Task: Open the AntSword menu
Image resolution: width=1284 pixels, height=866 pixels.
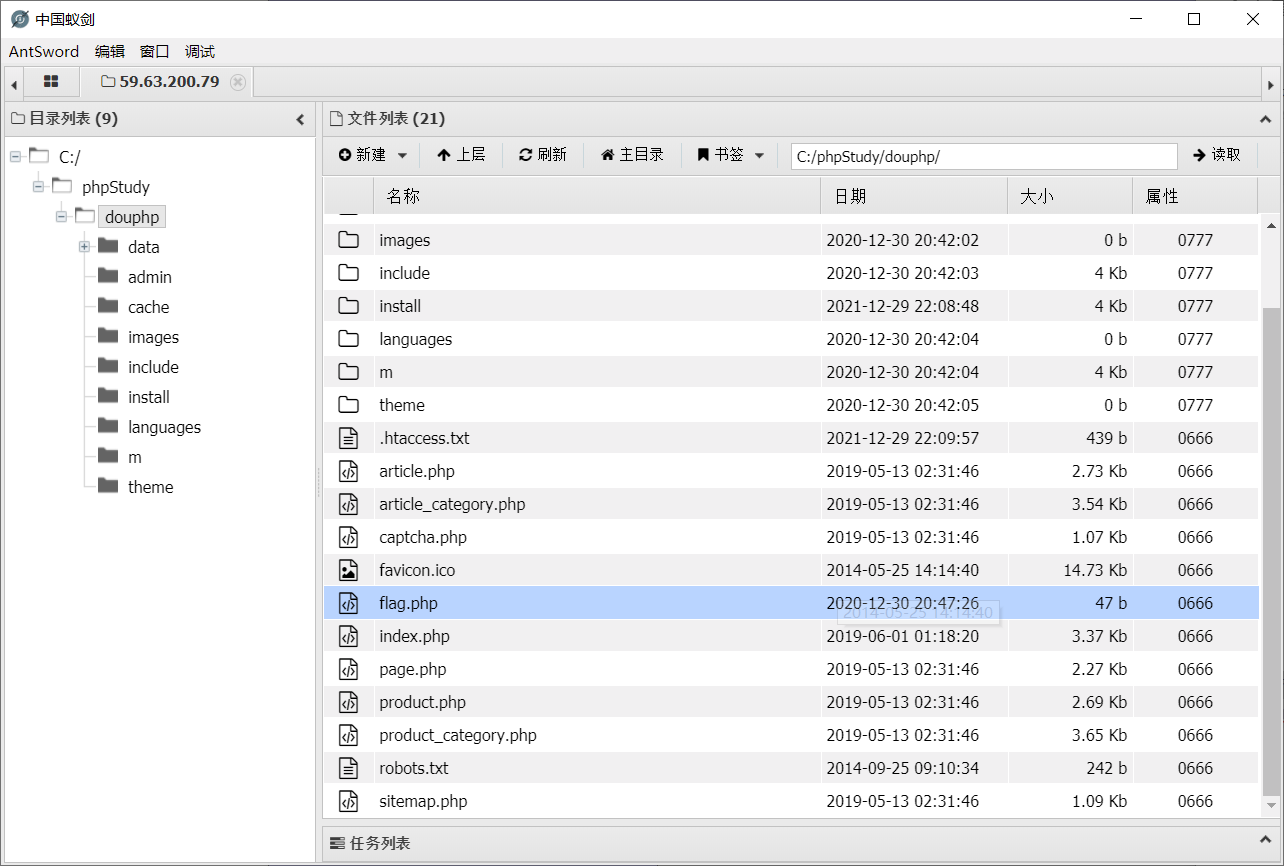Action: click(x=44, y=52)
